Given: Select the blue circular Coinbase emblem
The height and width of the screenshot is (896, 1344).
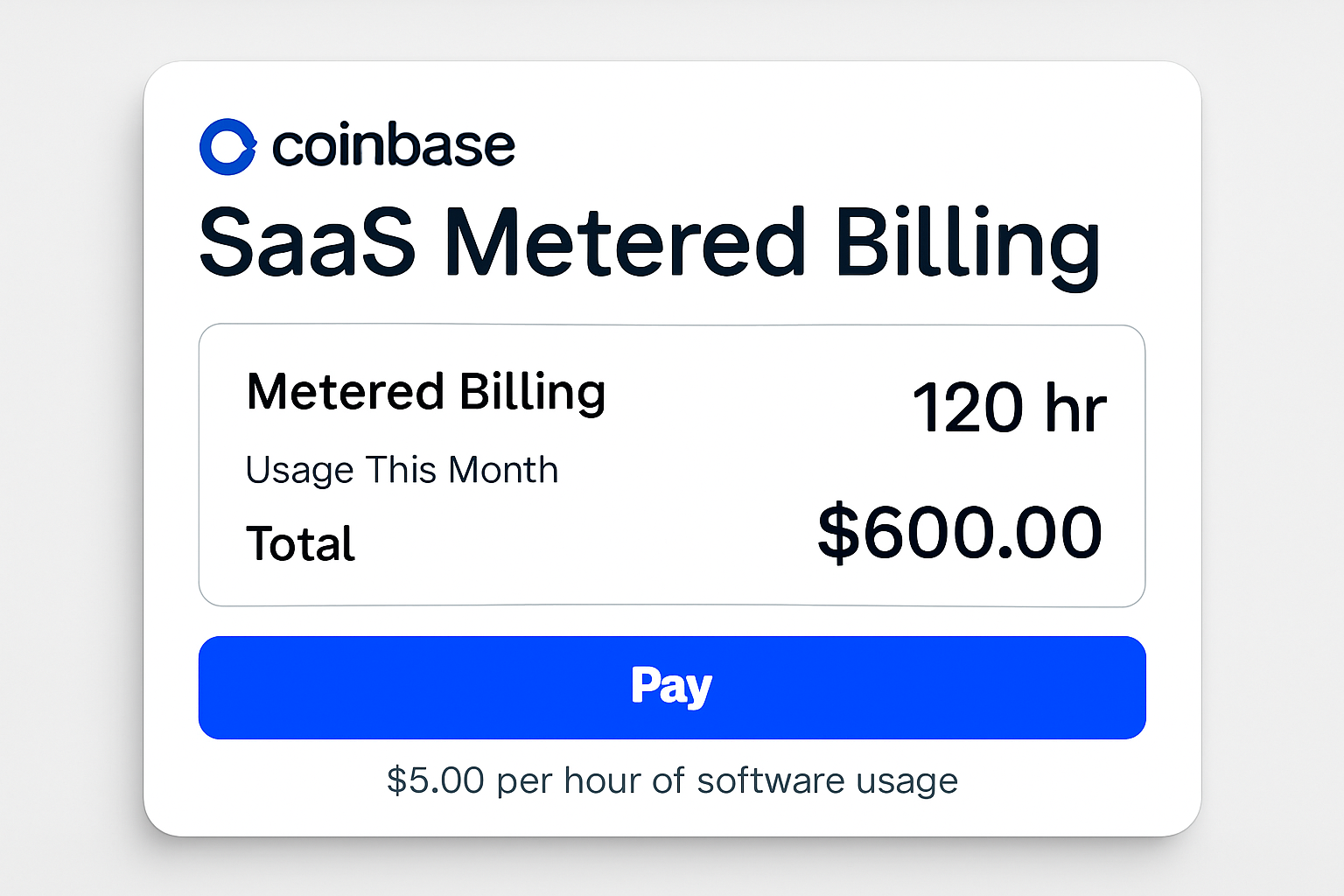Looking at the screenshot, I should [x=228, y=145].
